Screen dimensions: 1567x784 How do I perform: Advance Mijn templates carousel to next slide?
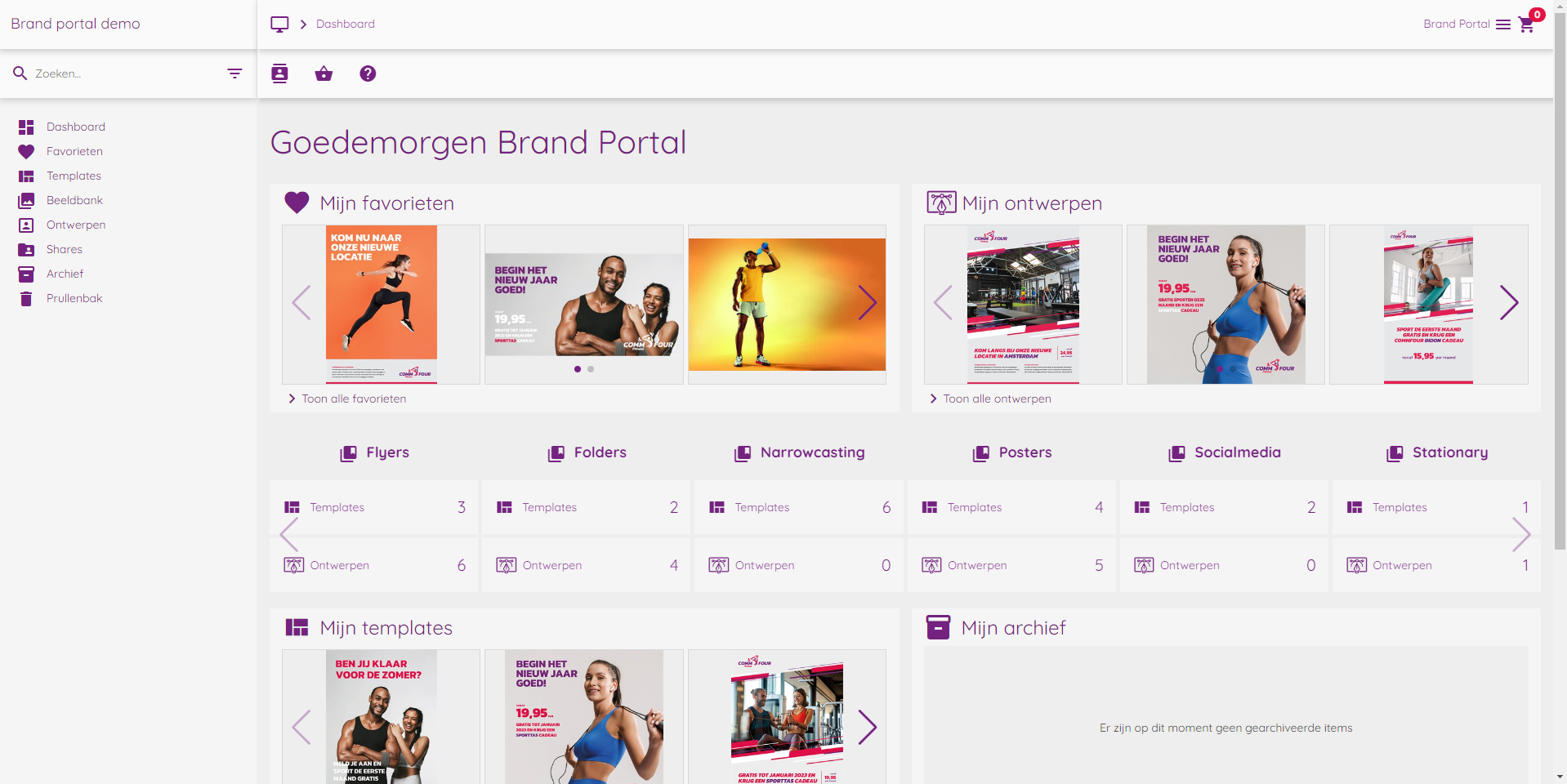coord(867,727)
